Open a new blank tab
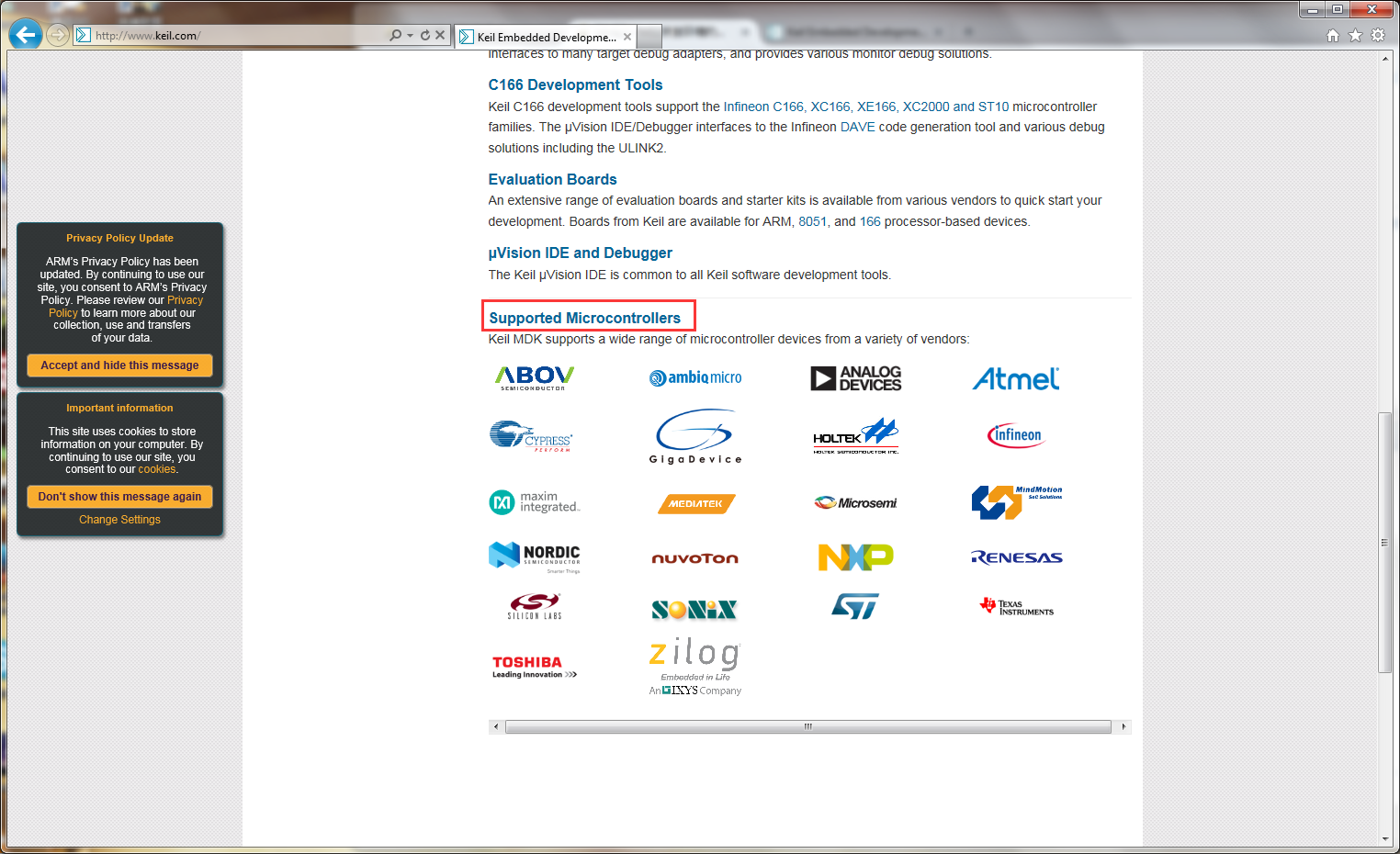This screenshot has height=854, width=1400. click(649, 37)
